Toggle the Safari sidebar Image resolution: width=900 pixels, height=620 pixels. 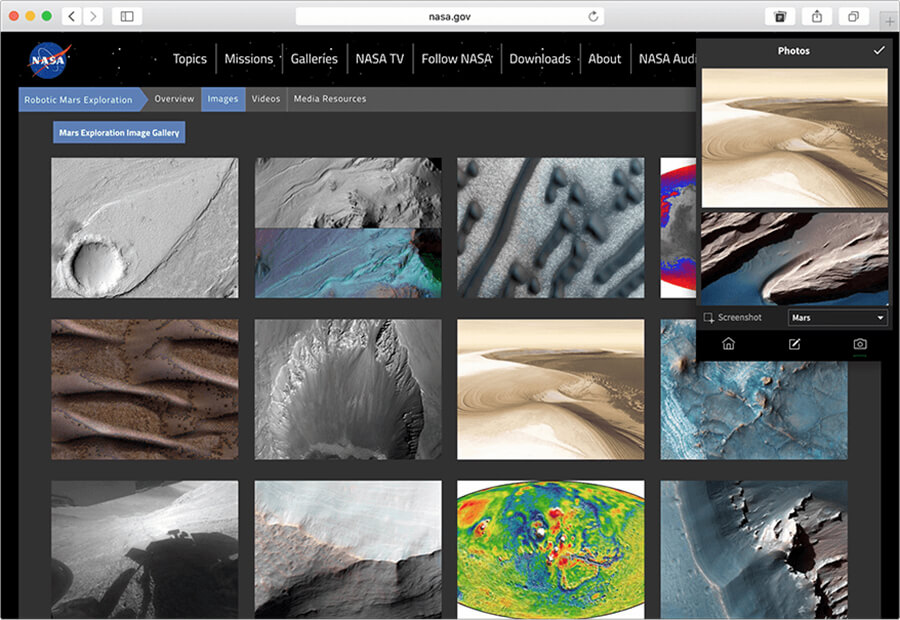point(127,16)
